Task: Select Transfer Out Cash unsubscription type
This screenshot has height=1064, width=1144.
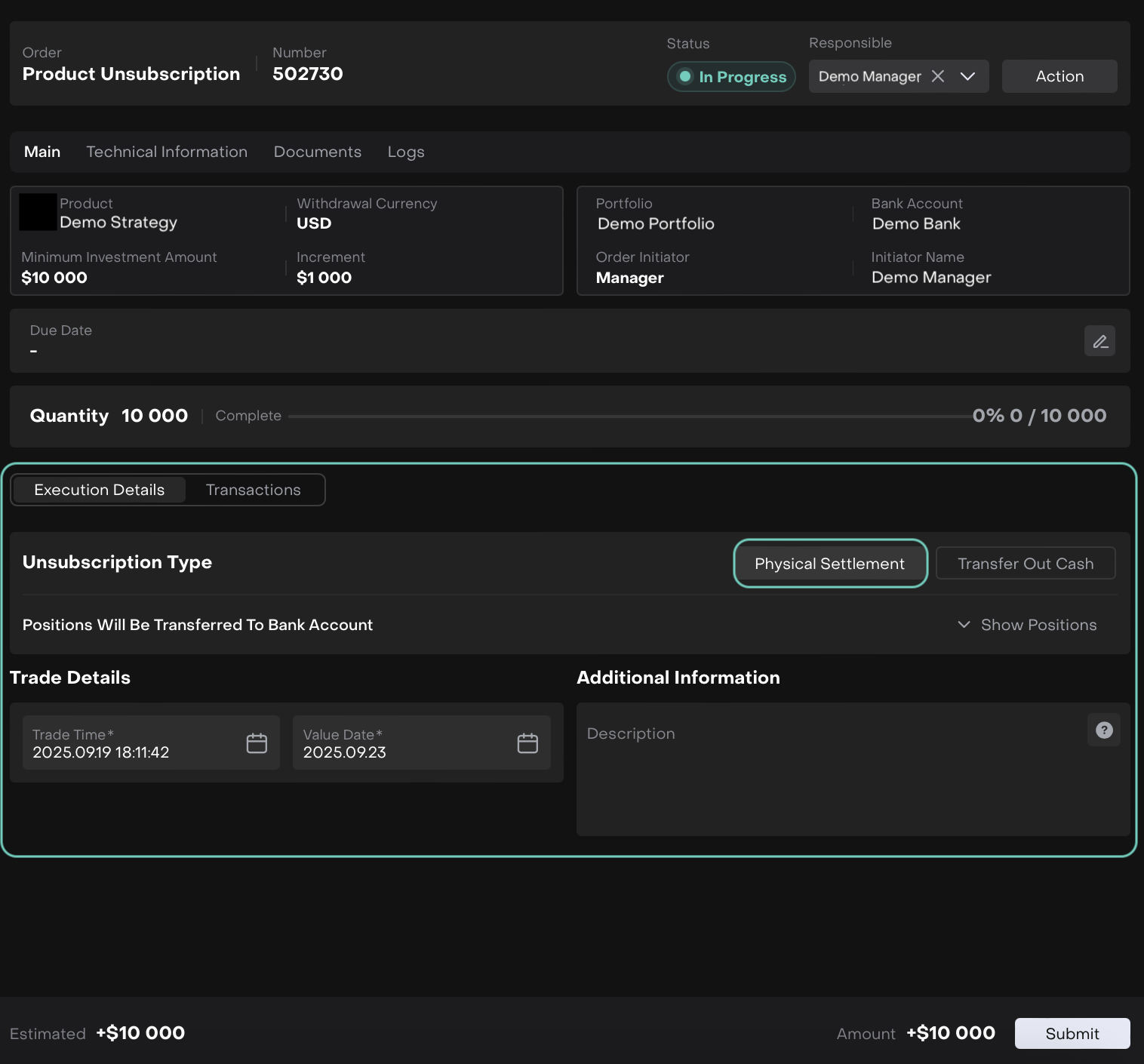Action: tap(1025, 564)
